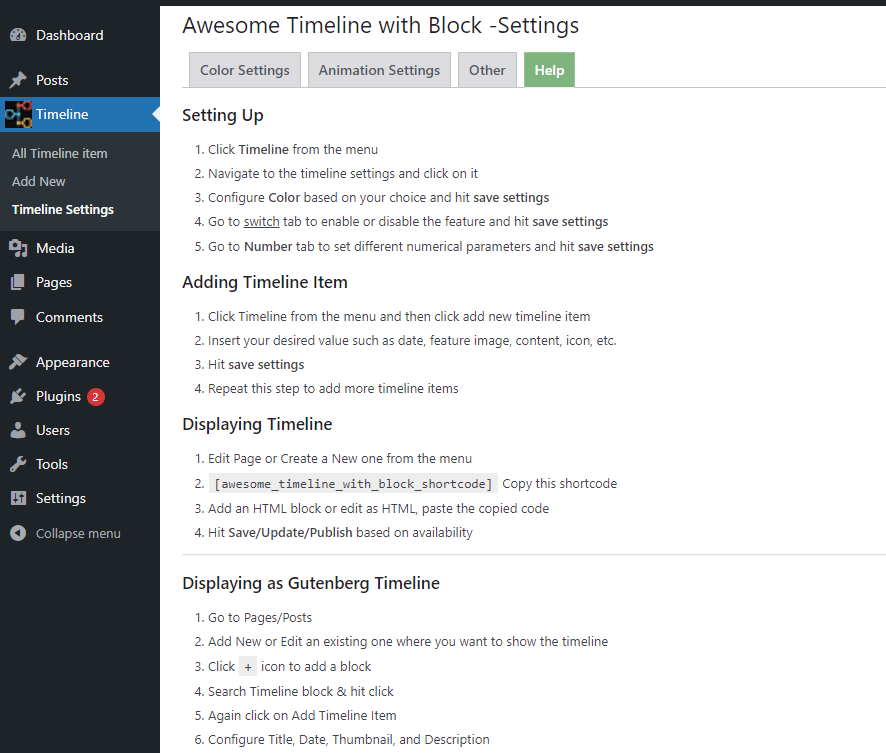Click the awesome_timeline_with_block_shortcode code snippet
The image size is (886, 753).
tap(353, 484)
